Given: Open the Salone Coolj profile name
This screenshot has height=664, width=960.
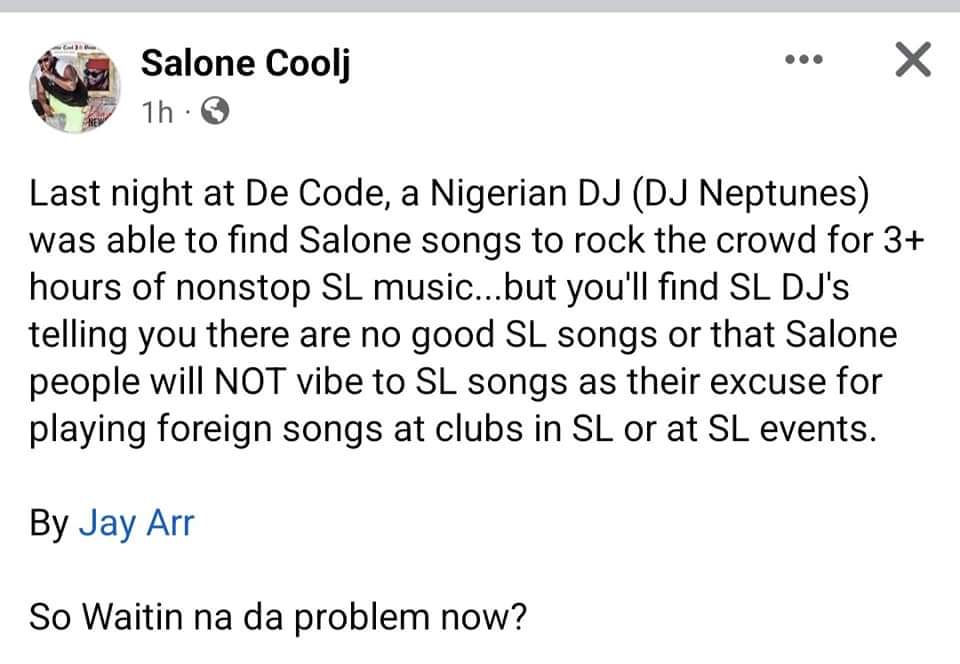Looking at the screenshot, I should pos(245,64).
